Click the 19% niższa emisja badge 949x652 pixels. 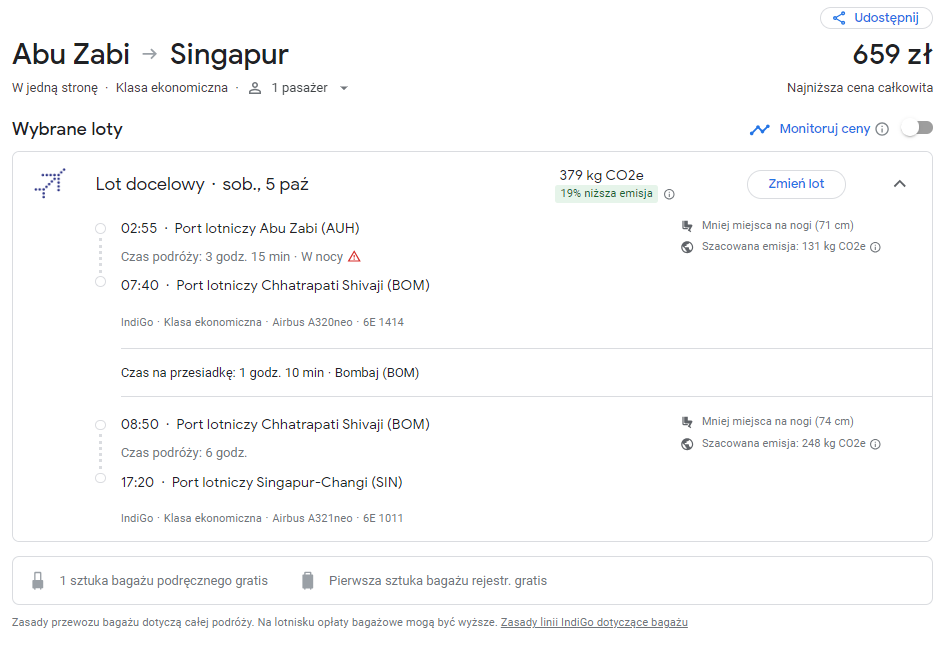[606, 194]
